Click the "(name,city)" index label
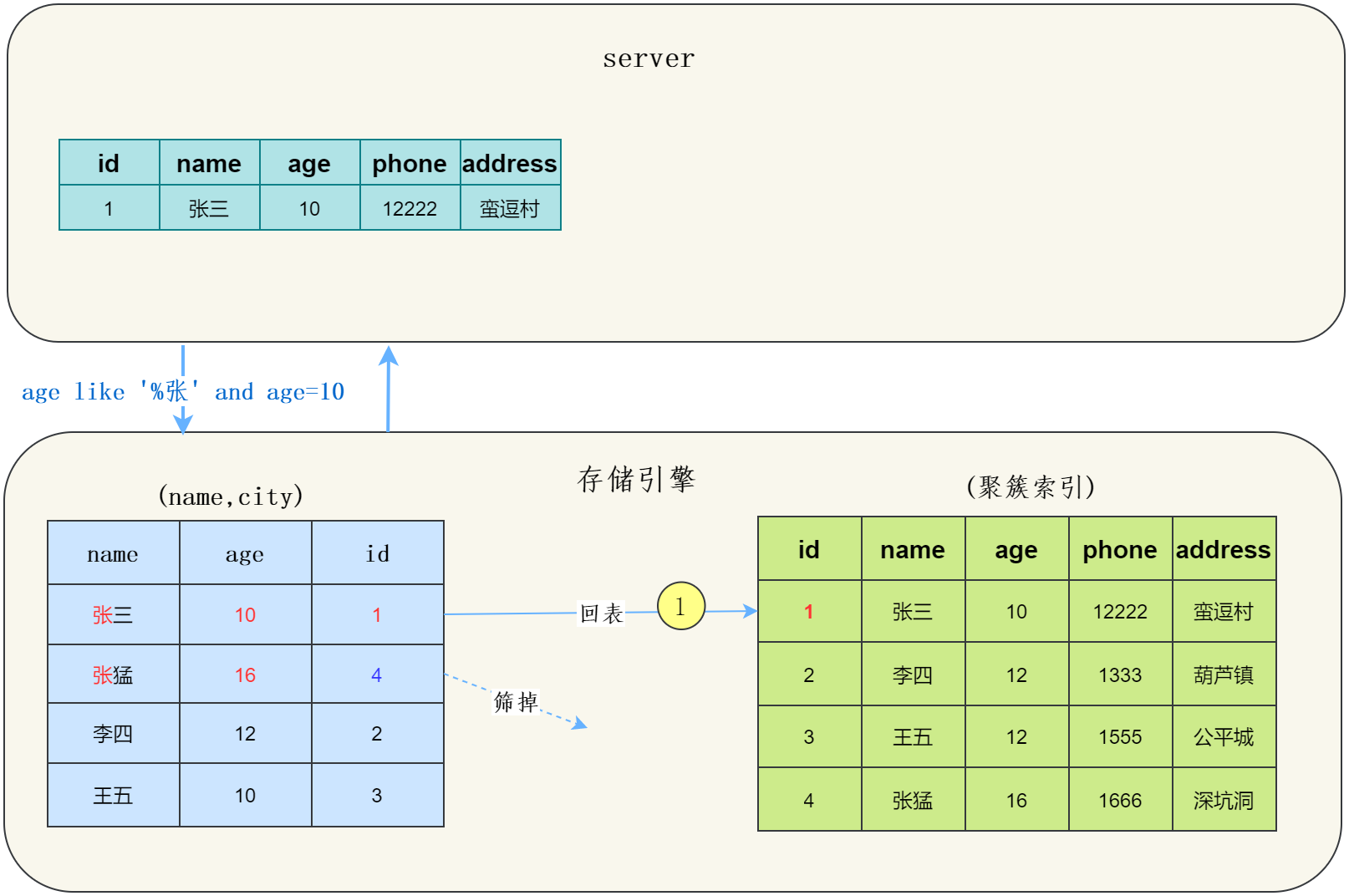1349x896 pixels. click(231, 496)
